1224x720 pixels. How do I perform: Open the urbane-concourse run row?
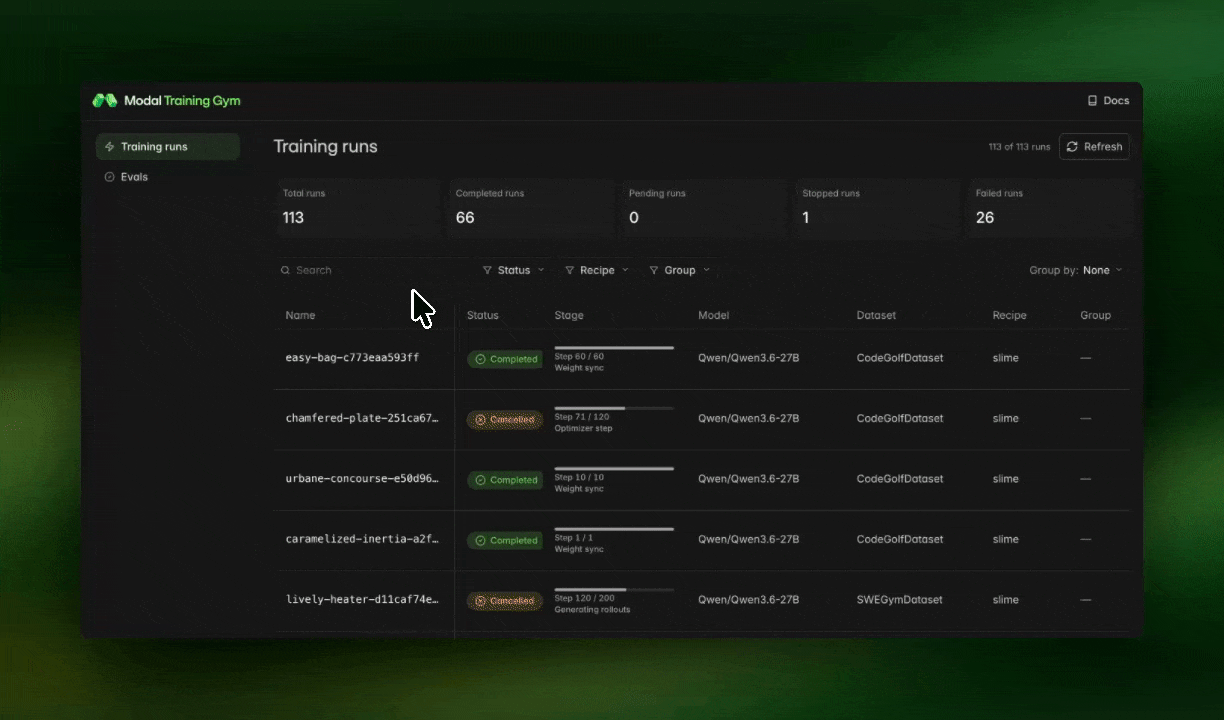702,479
